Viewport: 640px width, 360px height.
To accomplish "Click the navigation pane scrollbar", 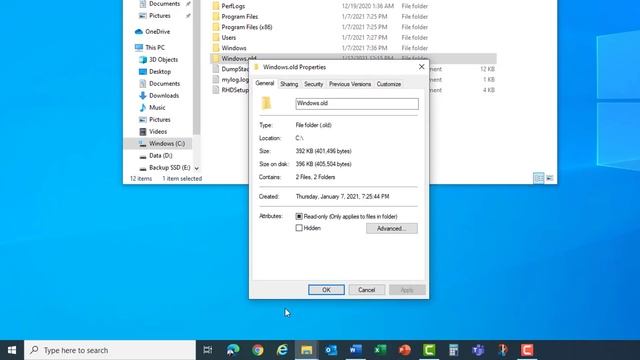I will 197,67.
